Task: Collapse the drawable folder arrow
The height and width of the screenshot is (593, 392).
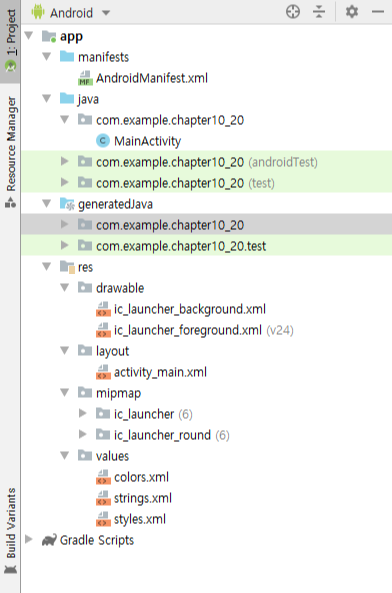Action: point(65,288)
